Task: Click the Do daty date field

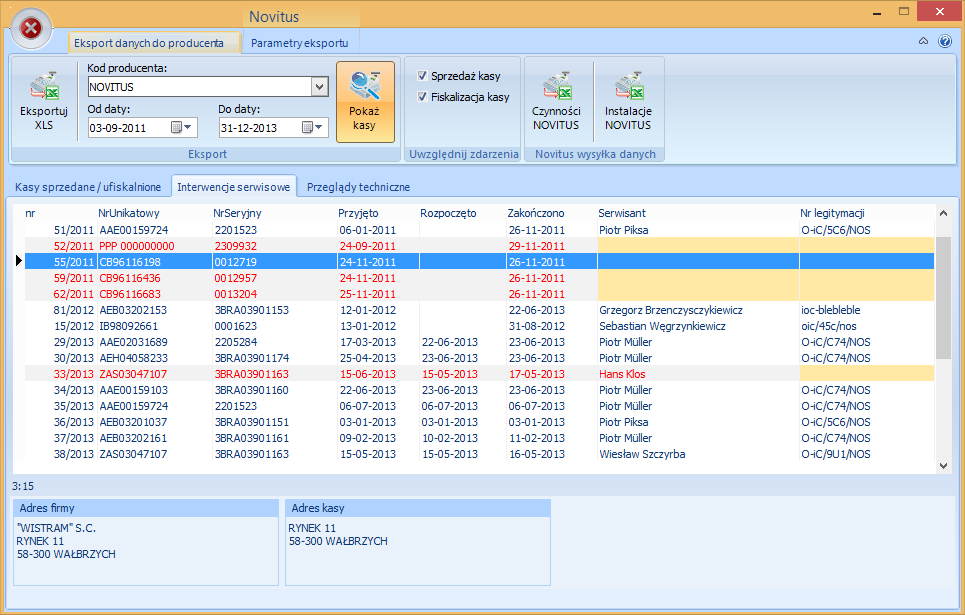Action: 260,127
